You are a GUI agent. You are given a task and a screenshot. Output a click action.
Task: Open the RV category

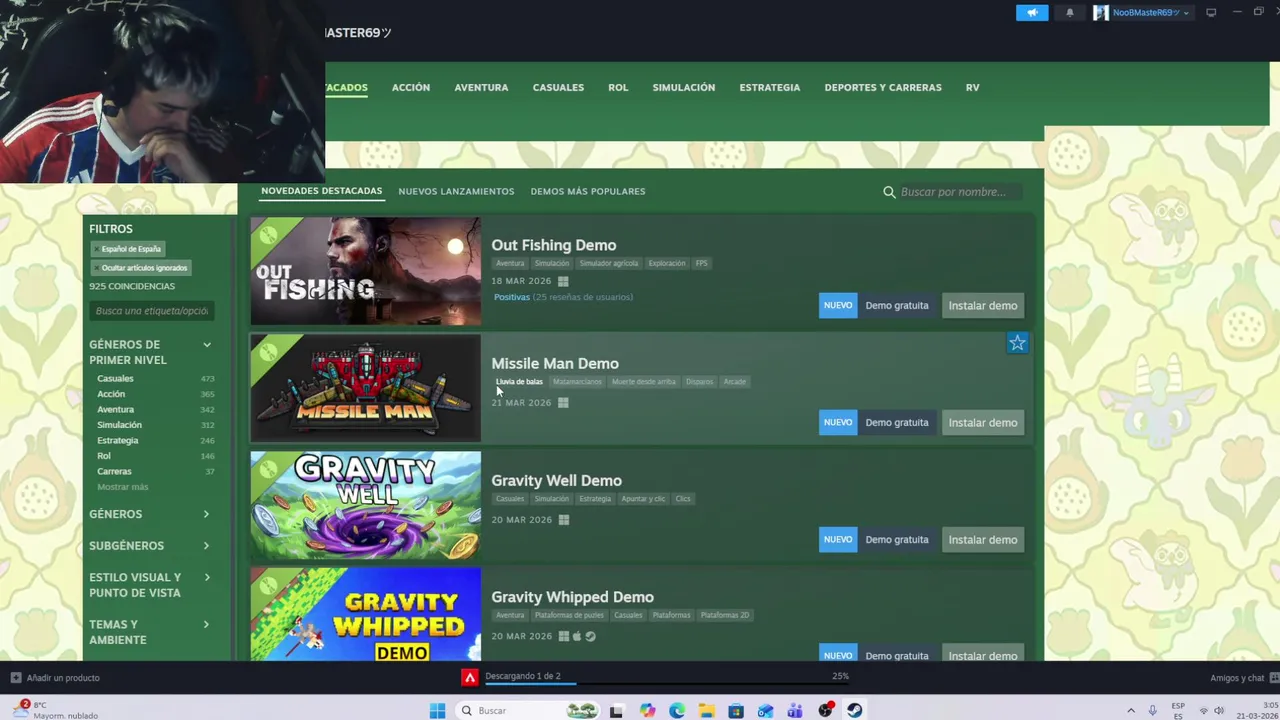(x=972, y=88)
